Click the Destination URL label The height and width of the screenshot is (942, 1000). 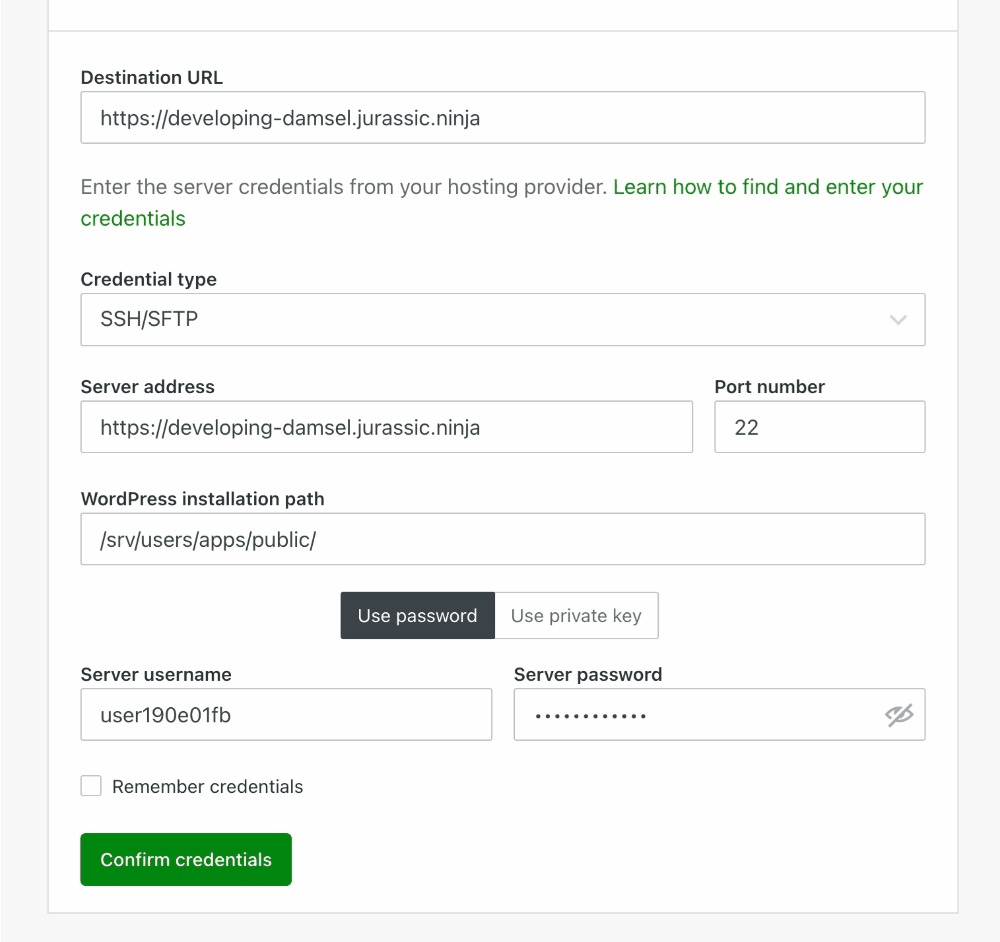click(x=151, y=78)
